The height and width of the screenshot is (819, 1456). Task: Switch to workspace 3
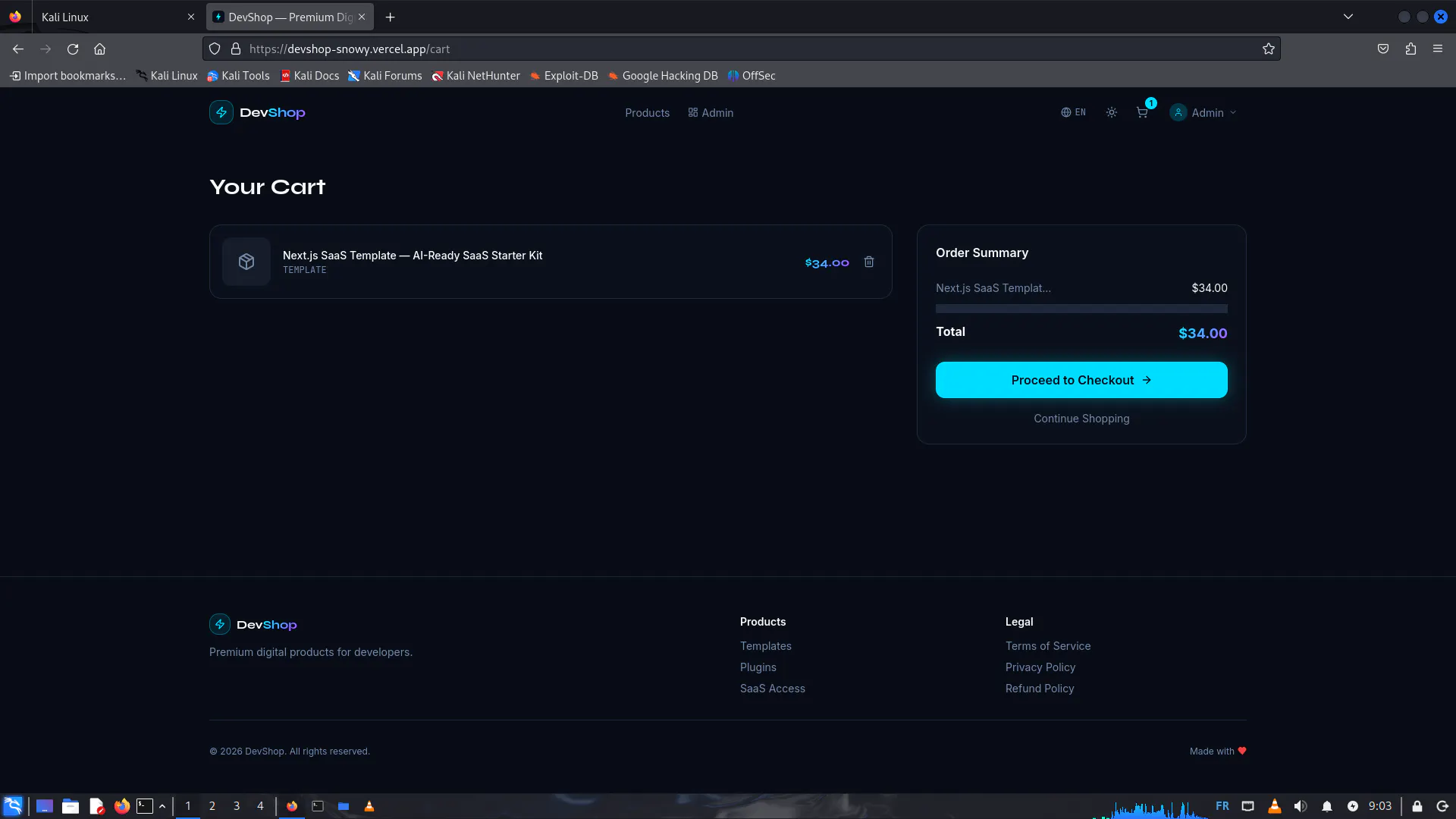tap(237, 806)
